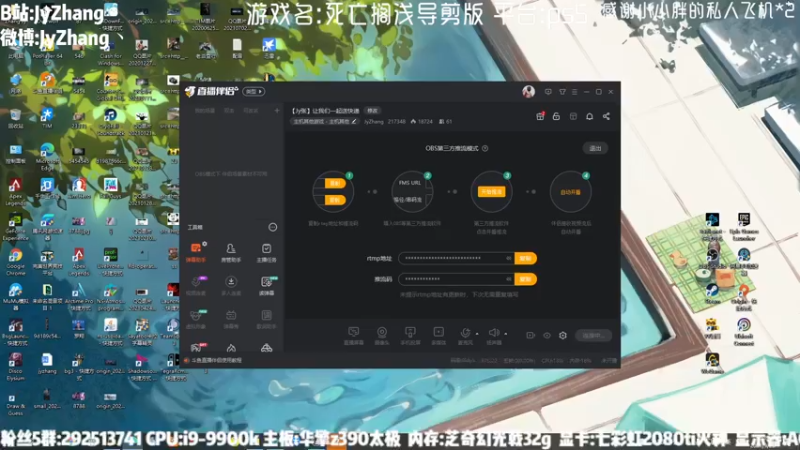This screenshot has height=450, width=800.
Task: Select the Google Chrome desktop icon
Action: (15, 262)
